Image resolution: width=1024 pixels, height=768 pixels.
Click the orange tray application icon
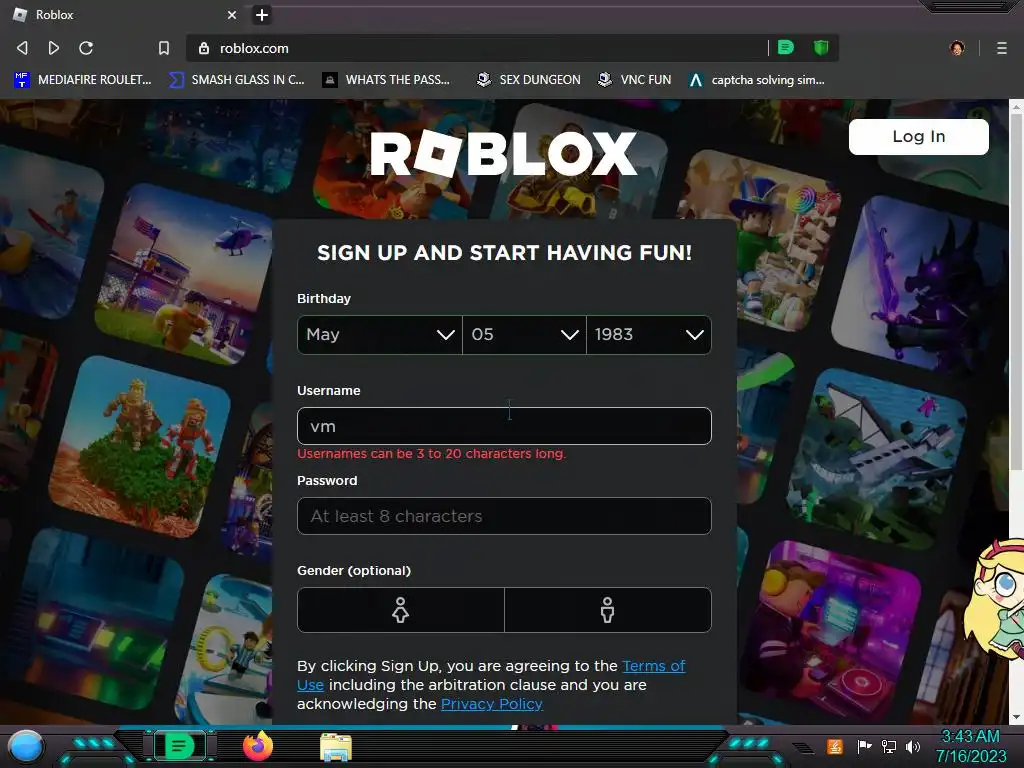(835, 746)
